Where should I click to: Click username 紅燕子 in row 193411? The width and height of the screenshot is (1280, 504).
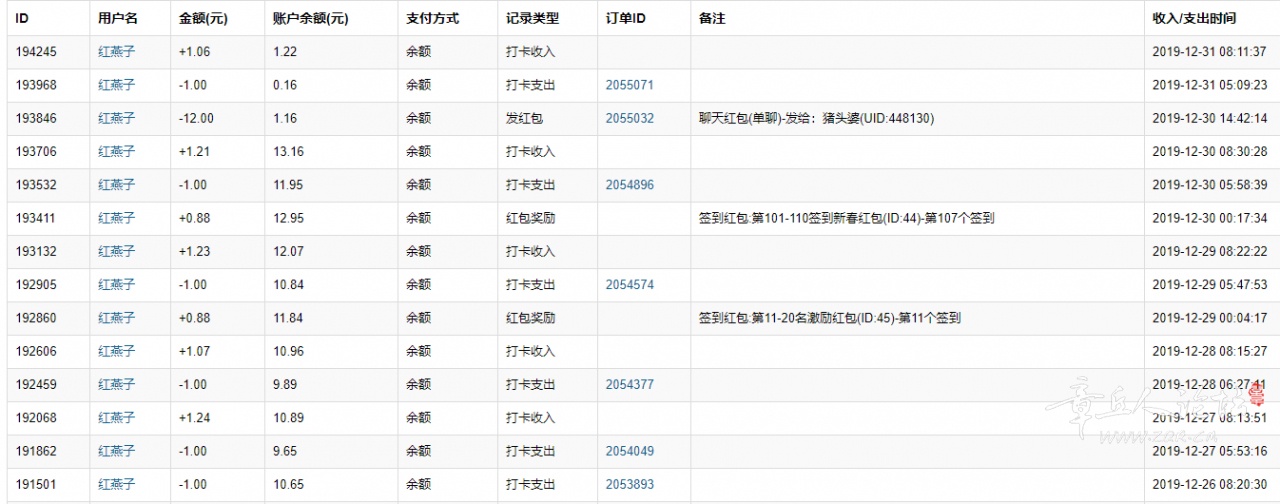(116, 218)
